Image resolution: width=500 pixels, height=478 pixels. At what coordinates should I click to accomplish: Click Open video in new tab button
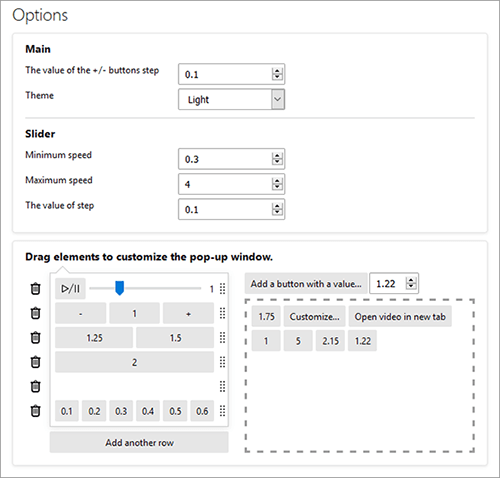[400, 316]
